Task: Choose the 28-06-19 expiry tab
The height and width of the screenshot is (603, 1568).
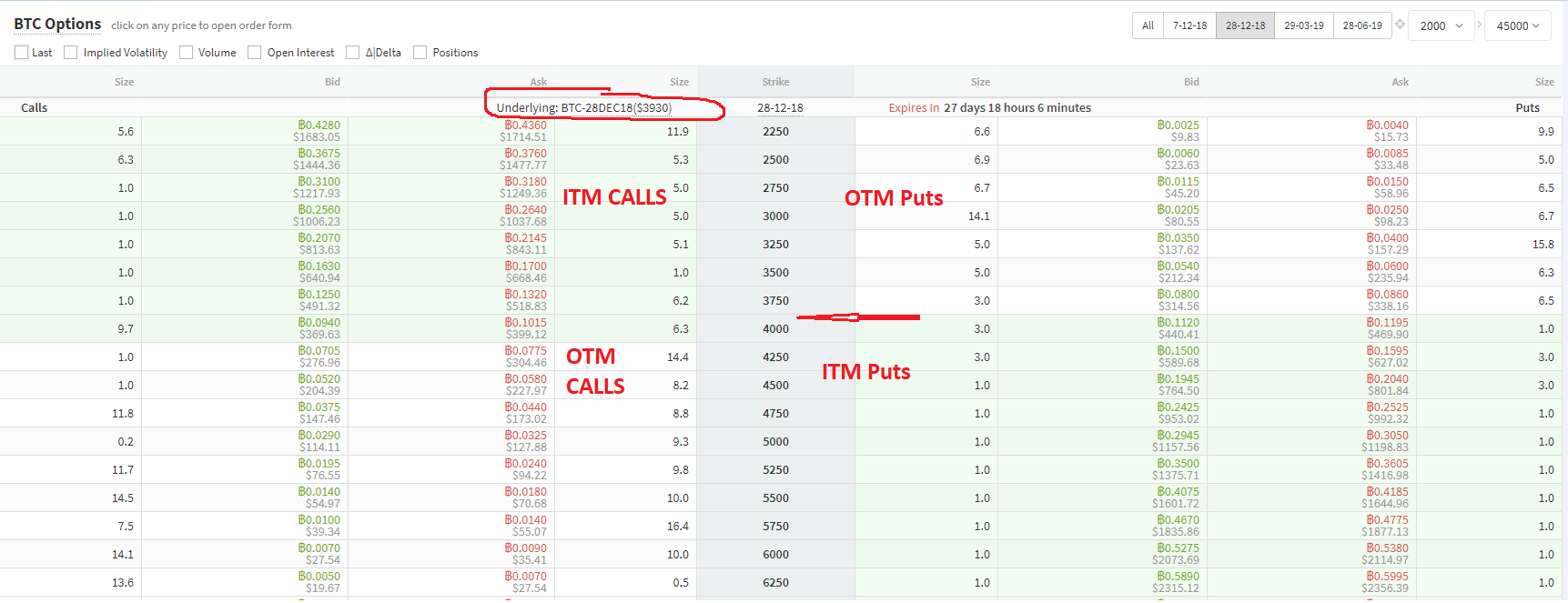Action: tap(1361, 25)
